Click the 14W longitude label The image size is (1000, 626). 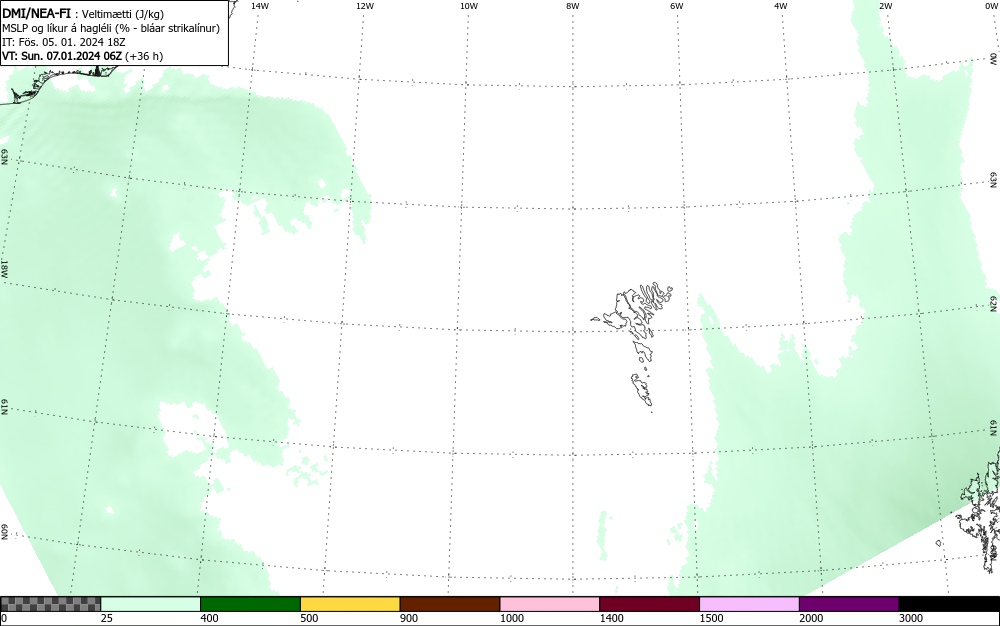point(260,6)
